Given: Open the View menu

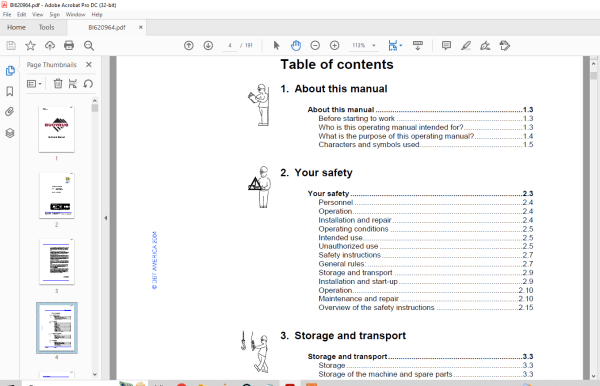Looking at the screenshot, I should [x=38, y=15].
